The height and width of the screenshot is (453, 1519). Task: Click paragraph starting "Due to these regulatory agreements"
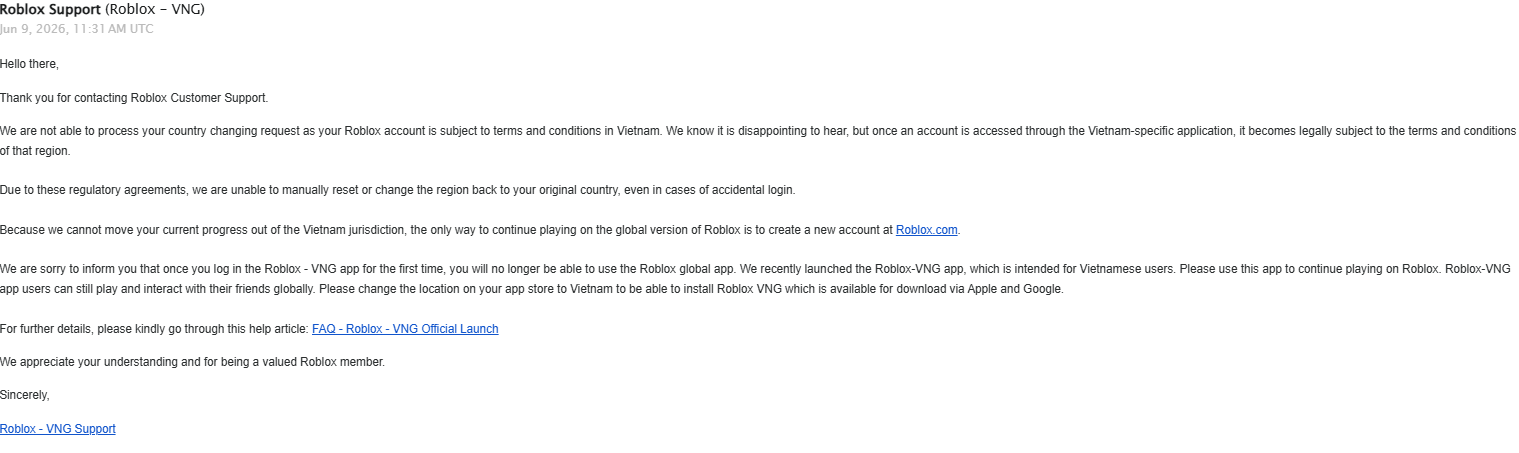[397, 190]
